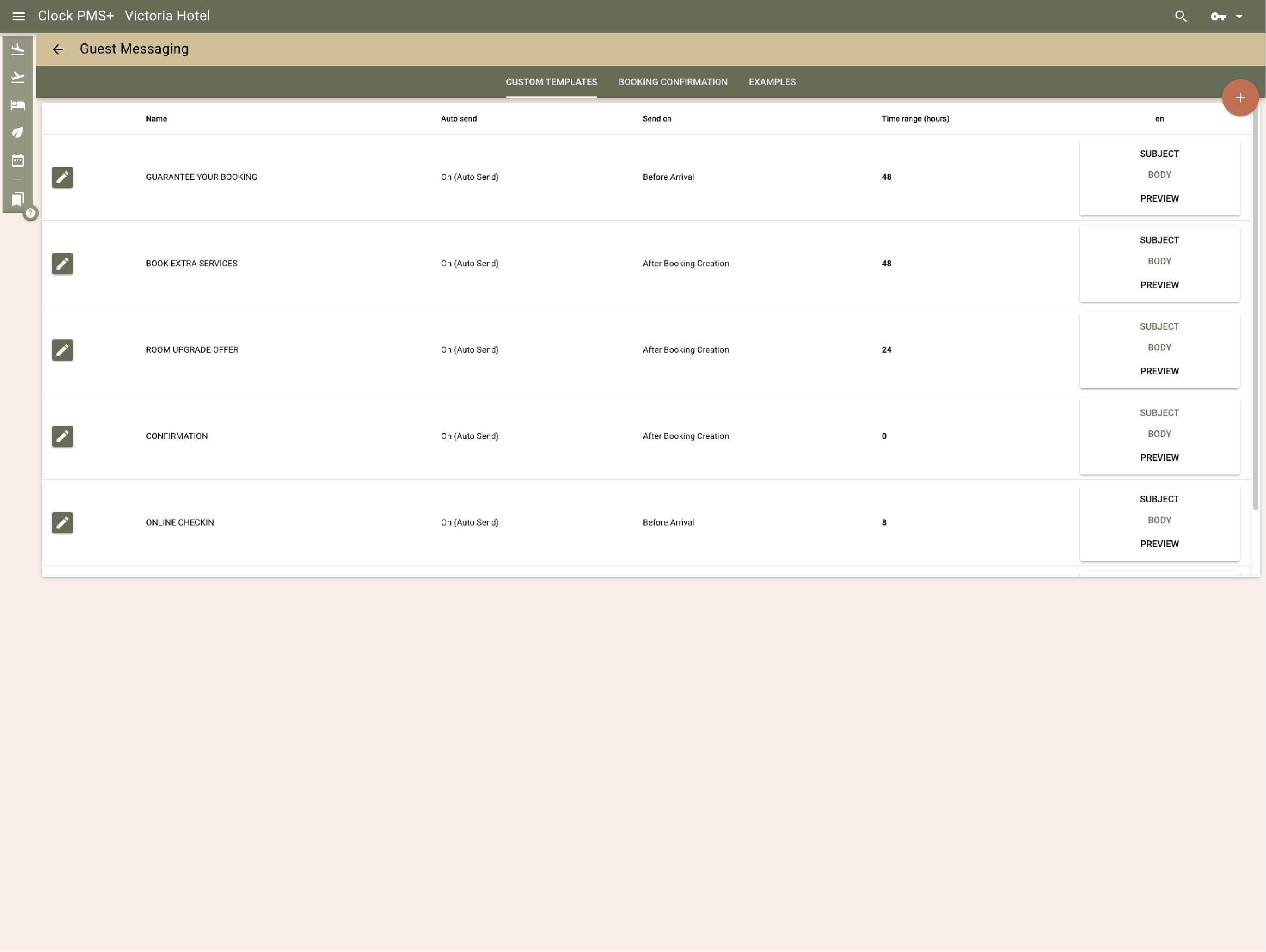Switch to the Booking Confirmation tab

(x=673, y=82)
